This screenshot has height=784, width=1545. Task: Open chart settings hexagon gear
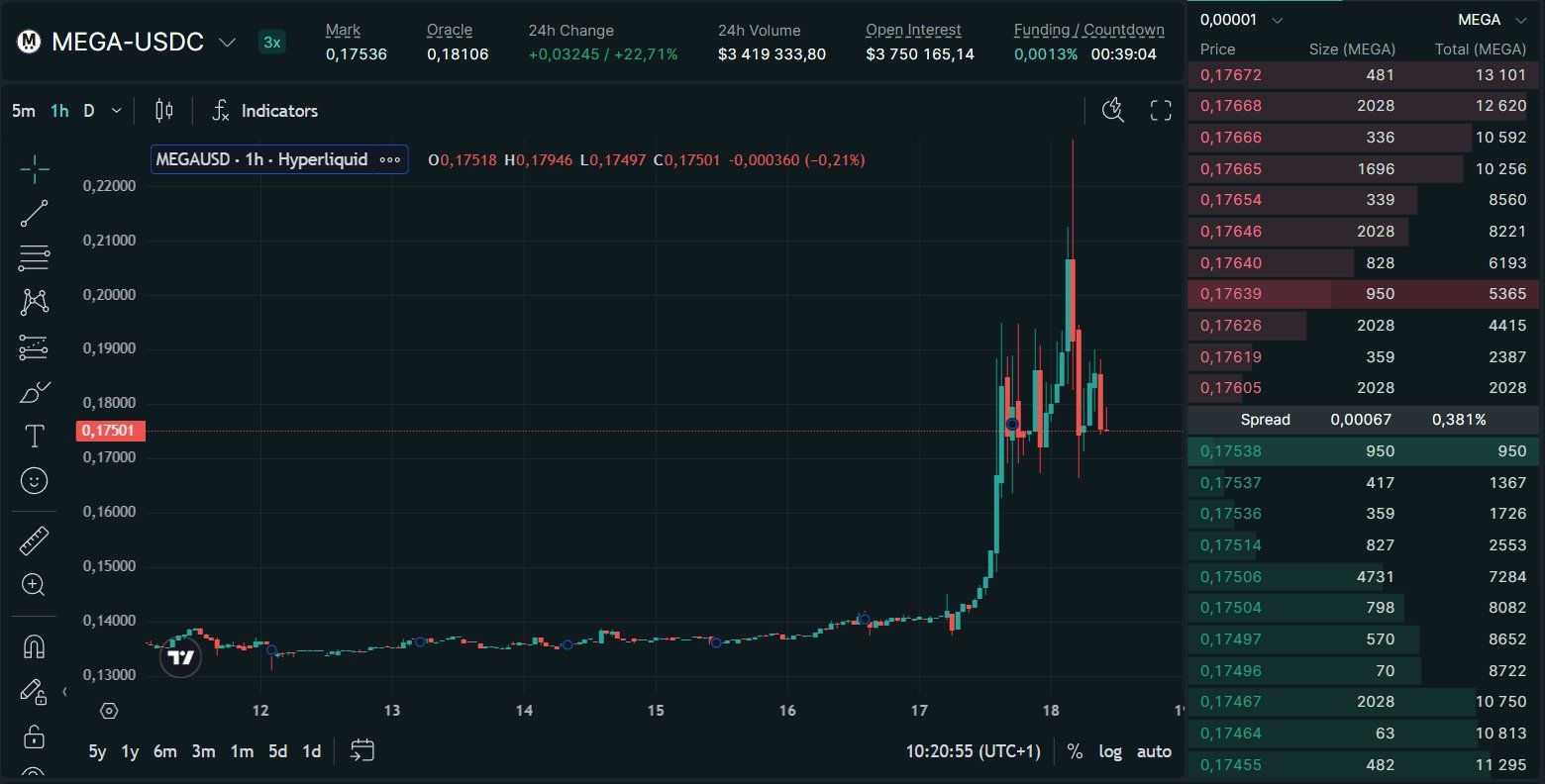pyautogui.click(x=109, y=711)
